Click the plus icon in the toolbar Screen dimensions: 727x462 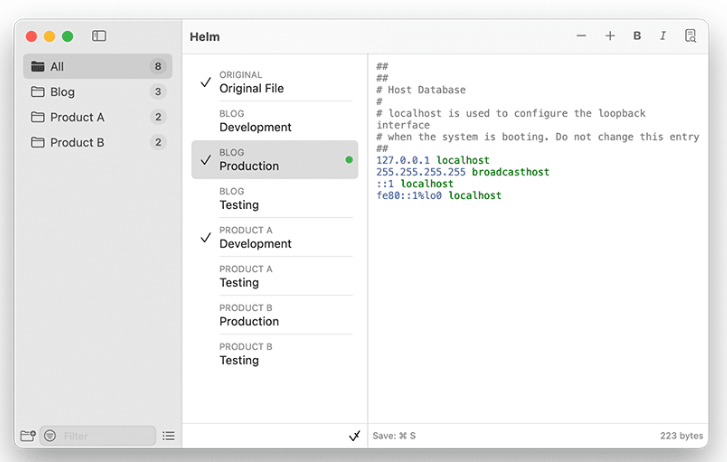610,36
